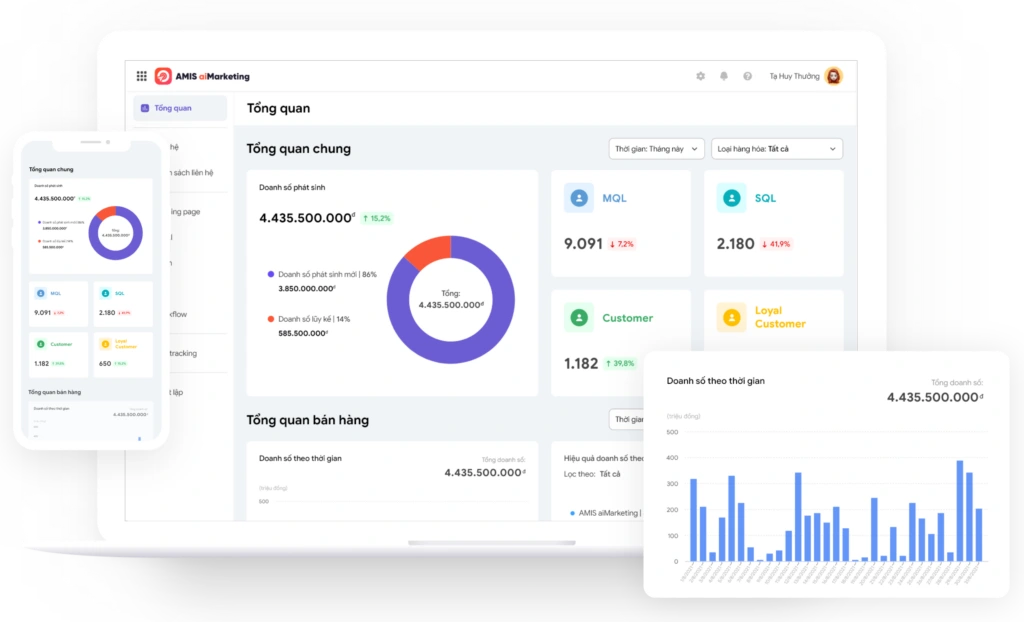This screenshot has height=622, width=1024.
Task: Click the blue MQL person icon
Action: point(578,197)
